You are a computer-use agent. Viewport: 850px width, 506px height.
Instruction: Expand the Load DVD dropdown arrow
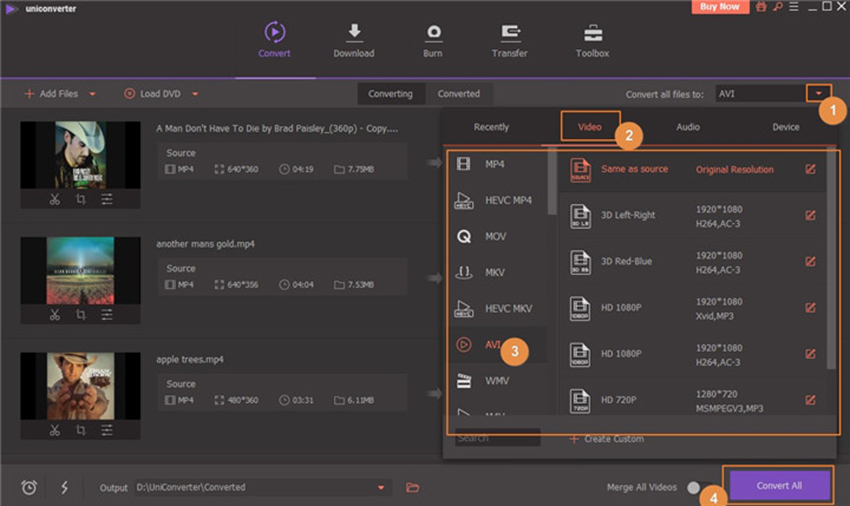[x=195, y=94]
